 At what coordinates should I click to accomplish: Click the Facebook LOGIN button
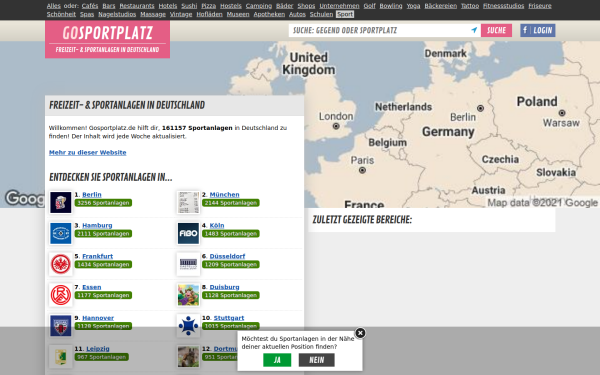point(538,30)
